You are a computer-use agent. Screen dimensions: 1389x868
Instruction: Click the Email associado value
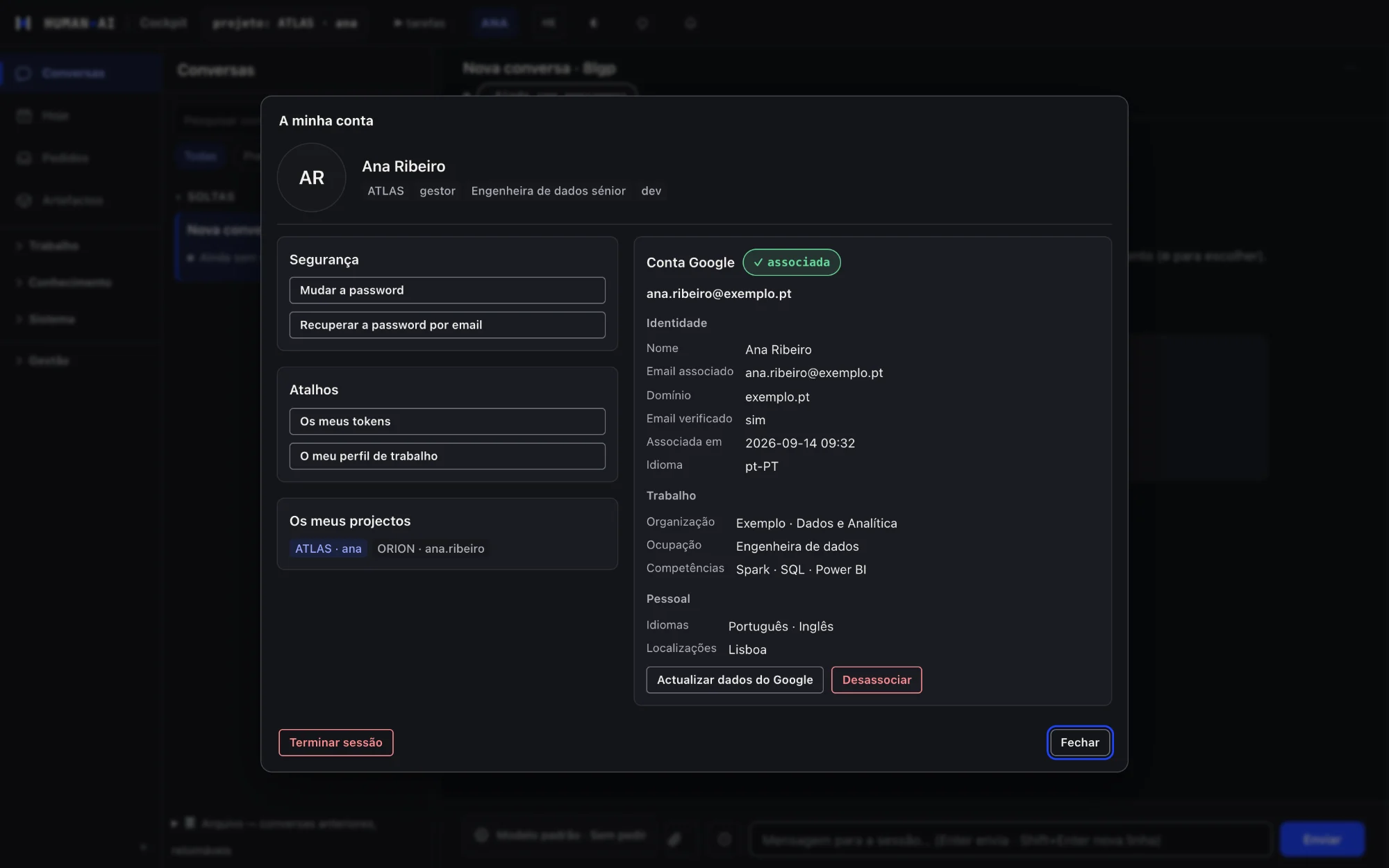coord(814,373)
